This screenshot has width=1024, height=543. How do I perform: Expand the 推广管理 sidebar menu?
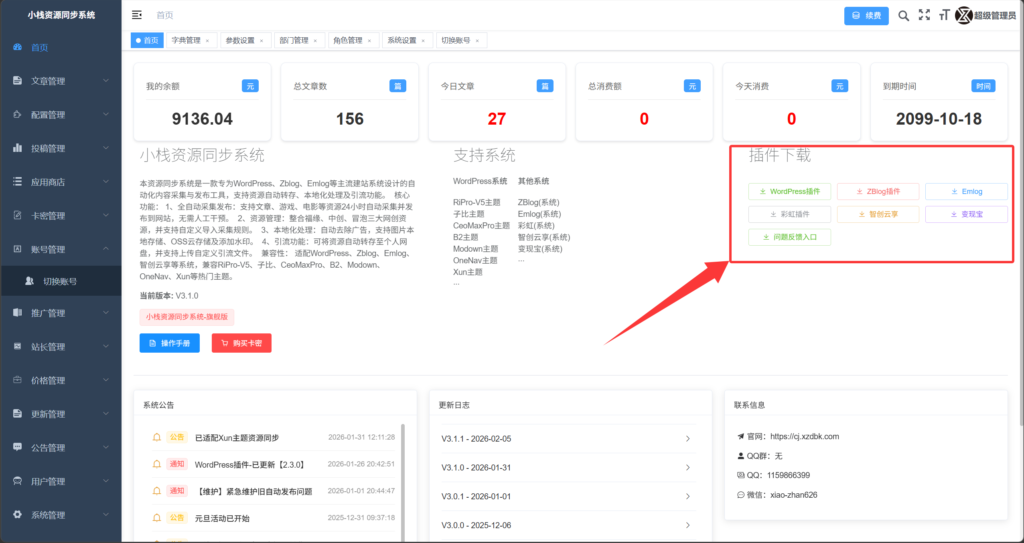pyautogui.click(x=61, y=313)
